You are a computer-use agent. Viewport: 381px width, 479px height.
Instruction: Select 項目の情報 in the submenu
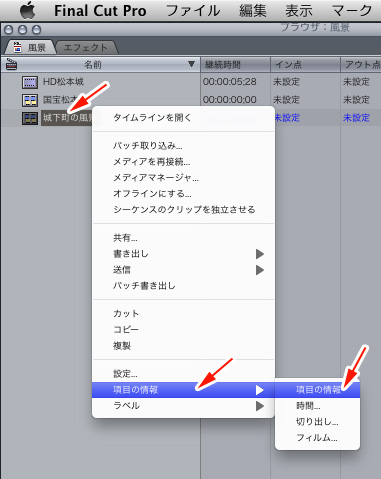pos(317,390)
